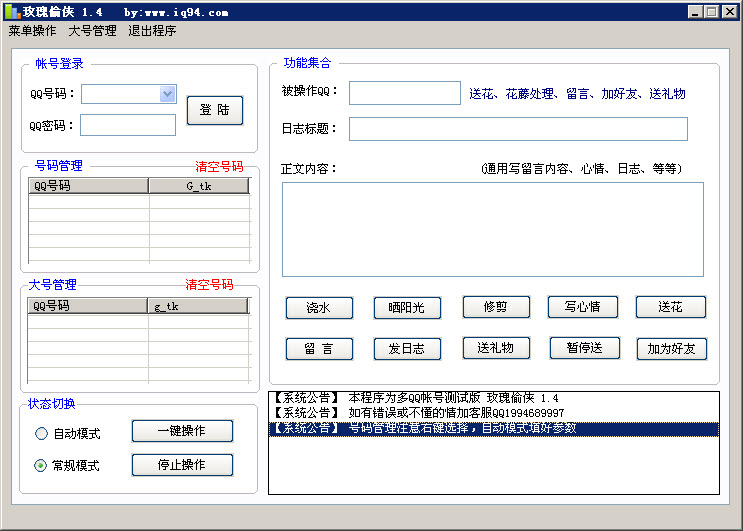Image resolution: width=743 pixels, height=531 pixels.
Task: Click the app icon in title bar
Action: pos(11,12)
